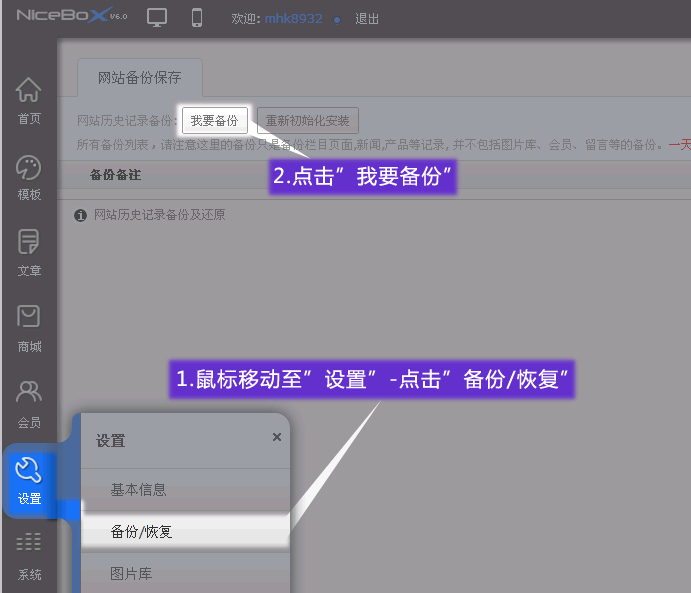The width and height of the screenshot is (691, 593).
Task: Click the 重新初始化安装 button
Action: click(308, 121)
